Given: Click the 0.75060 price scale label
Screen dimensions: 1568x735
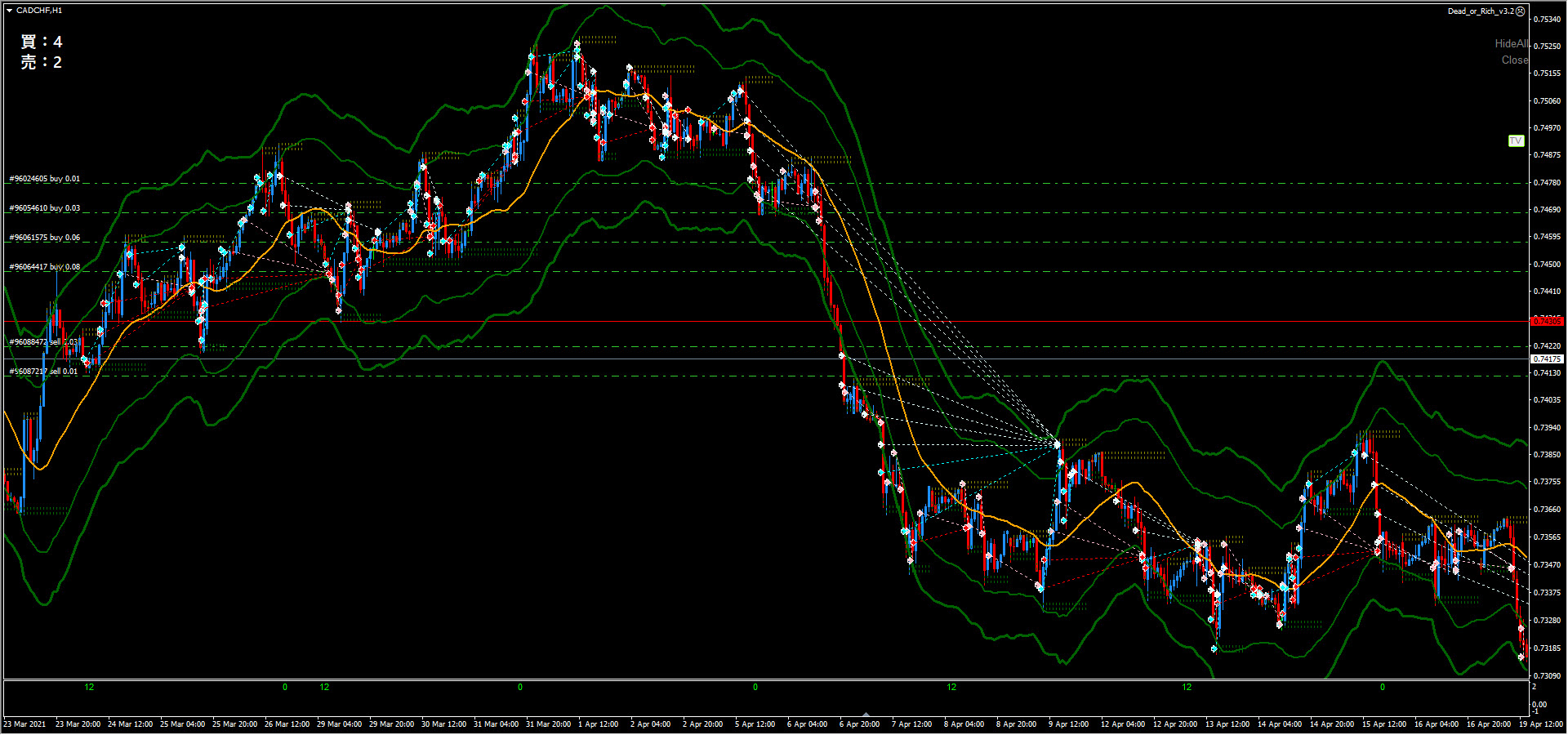Looking at the screenshot, I should click(1547, 101).
